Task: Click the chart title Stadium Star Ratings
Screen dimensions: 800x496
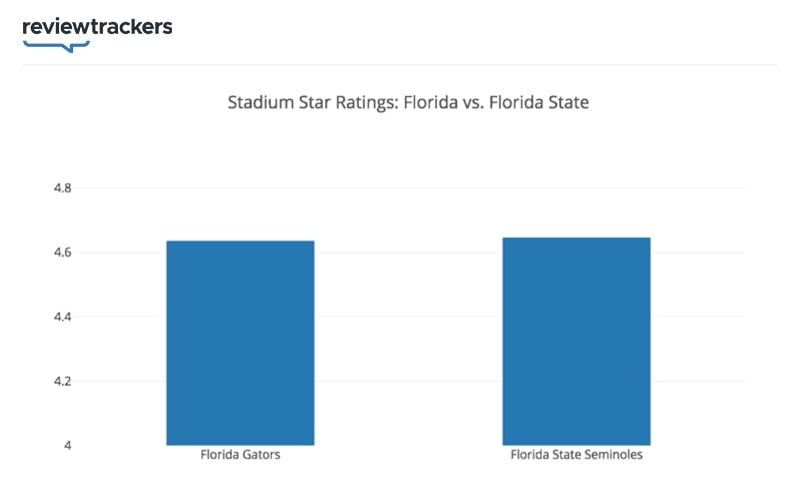Action: click(x=408, y=102)
